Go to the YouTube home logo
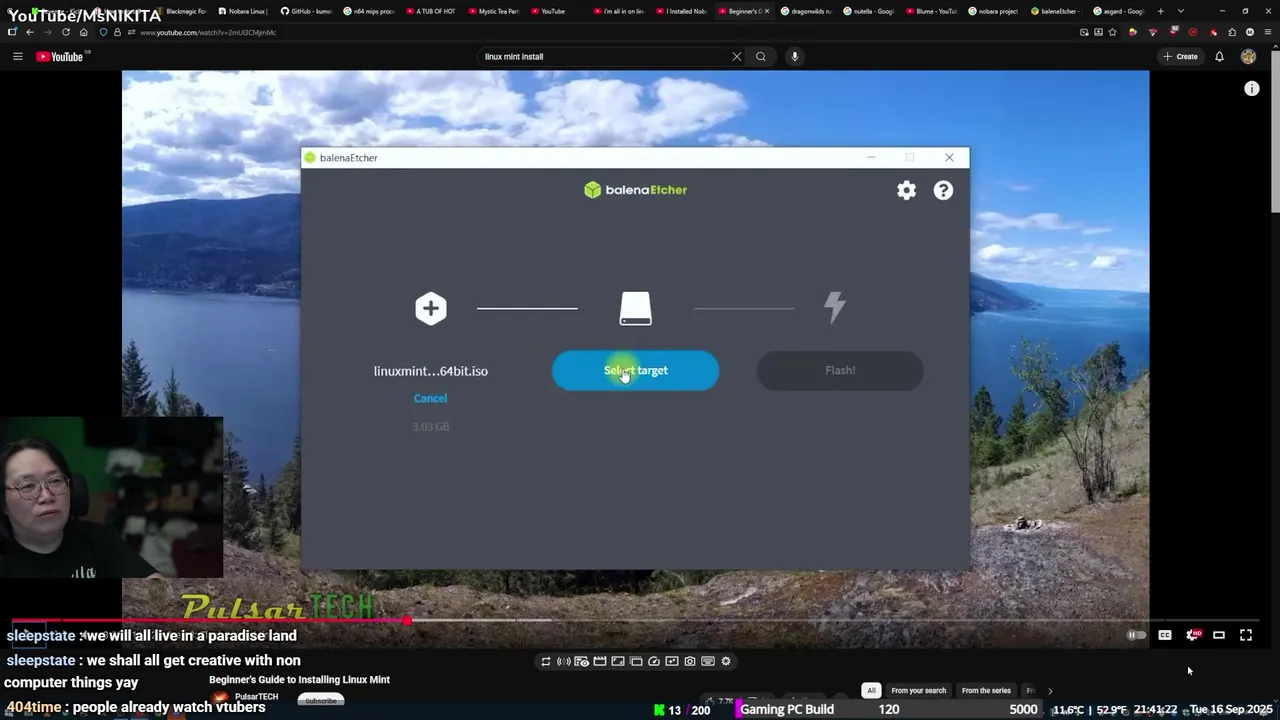 click(60, 57)
